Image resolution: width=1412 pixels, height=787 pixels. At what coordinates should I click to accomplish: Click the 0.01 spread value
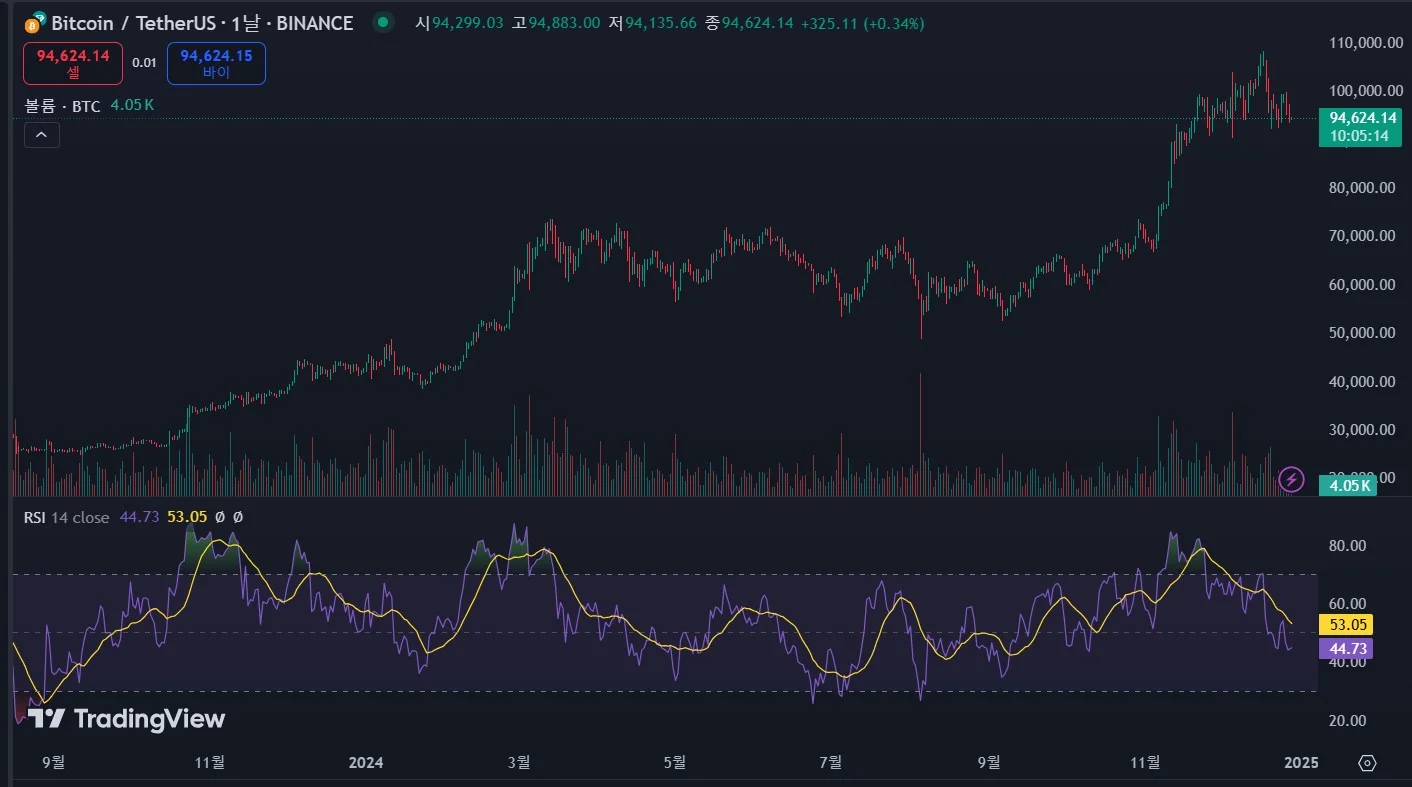[145, 63]
